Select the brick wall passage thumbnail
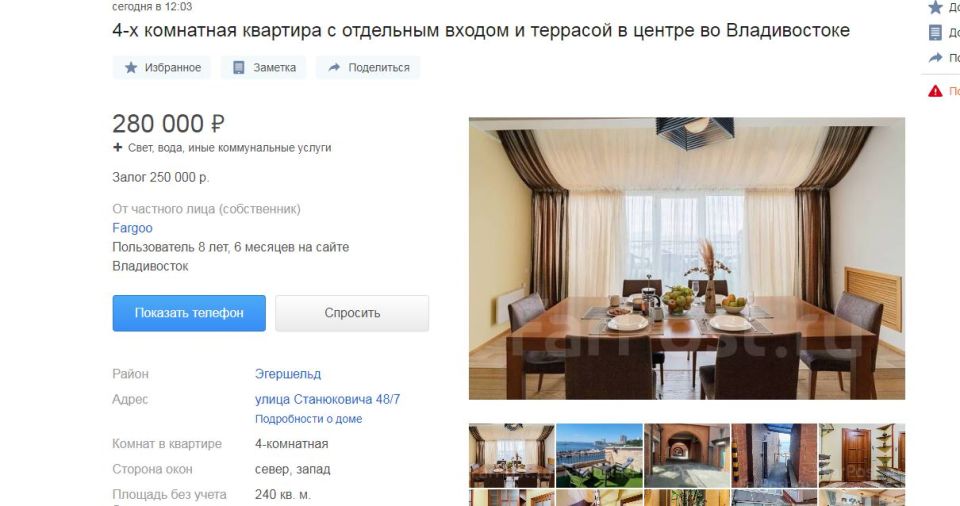960x506 pixels. click(x=774, y=456)
